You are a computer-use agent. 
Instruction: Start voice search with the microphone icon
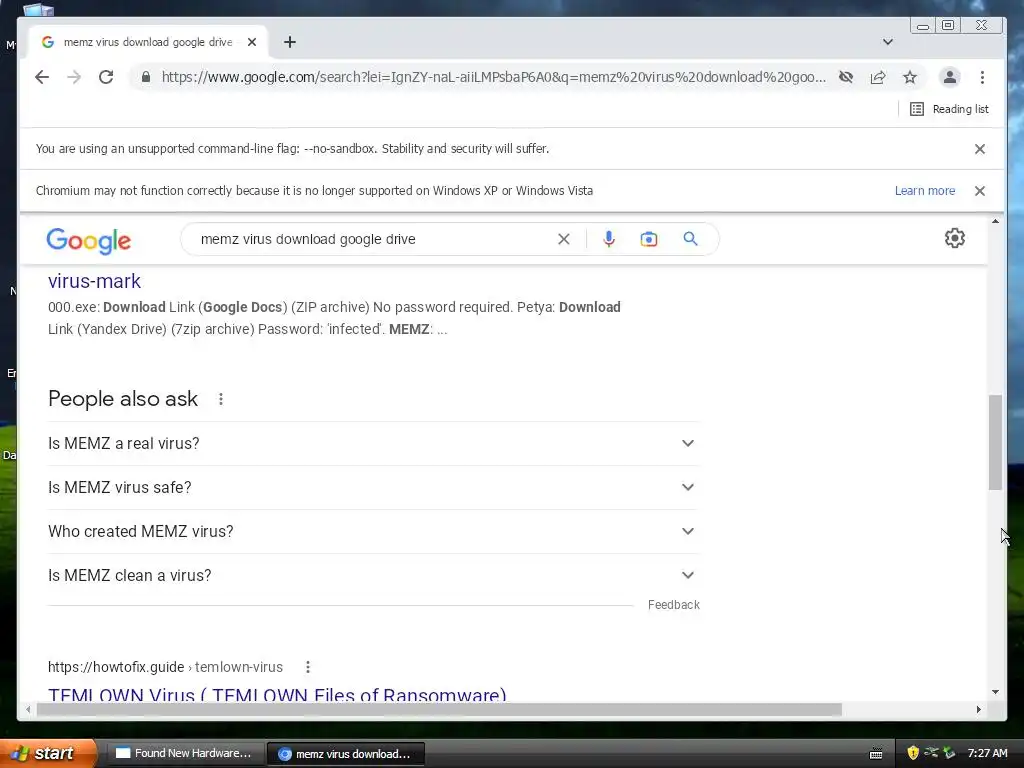[x=609, y=239]
